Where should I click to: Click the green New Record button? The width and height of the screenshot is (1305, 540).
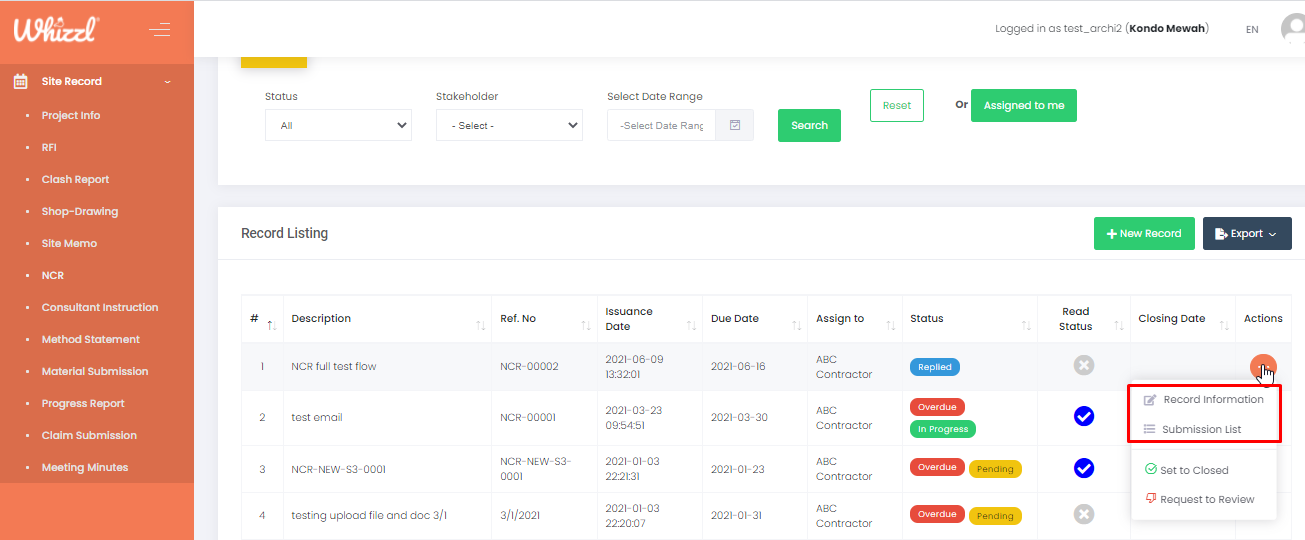click(x=1143, y=234)
